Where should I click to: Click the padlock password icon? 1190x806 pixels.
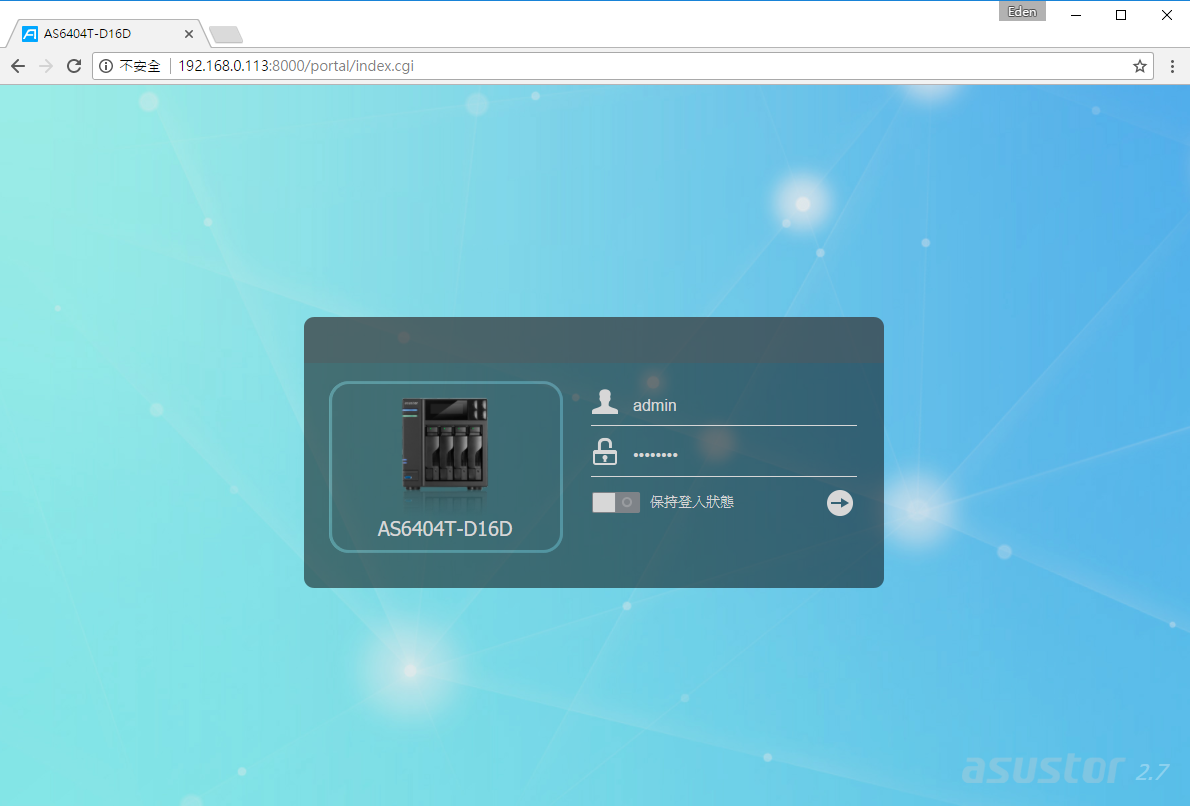604,451
